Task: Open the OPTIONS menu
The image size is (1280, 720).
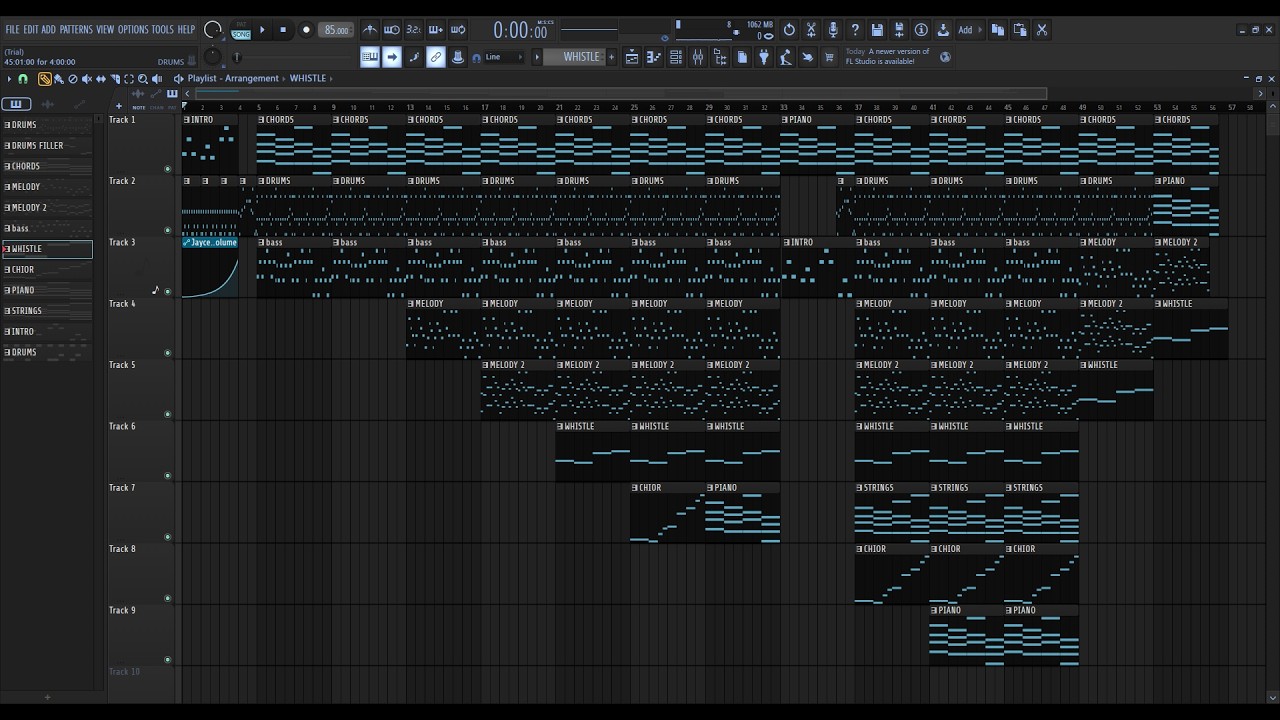Action: pos(133,29)
